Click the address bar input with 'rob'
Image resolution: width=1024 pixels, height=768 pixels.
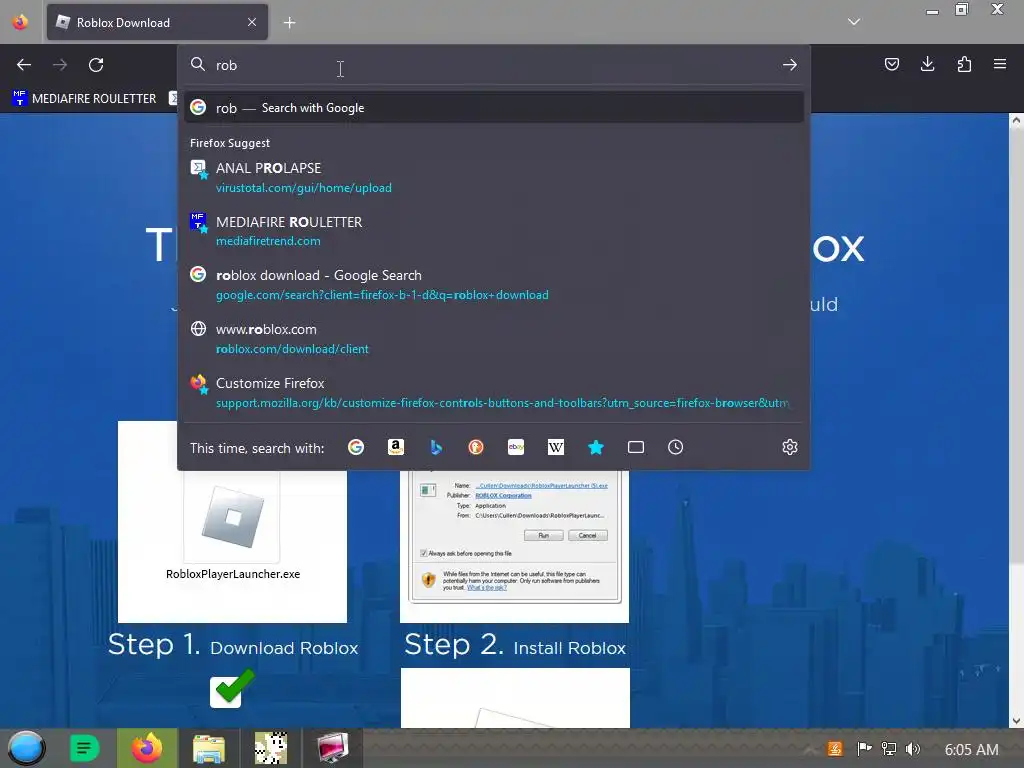point(494,65)
